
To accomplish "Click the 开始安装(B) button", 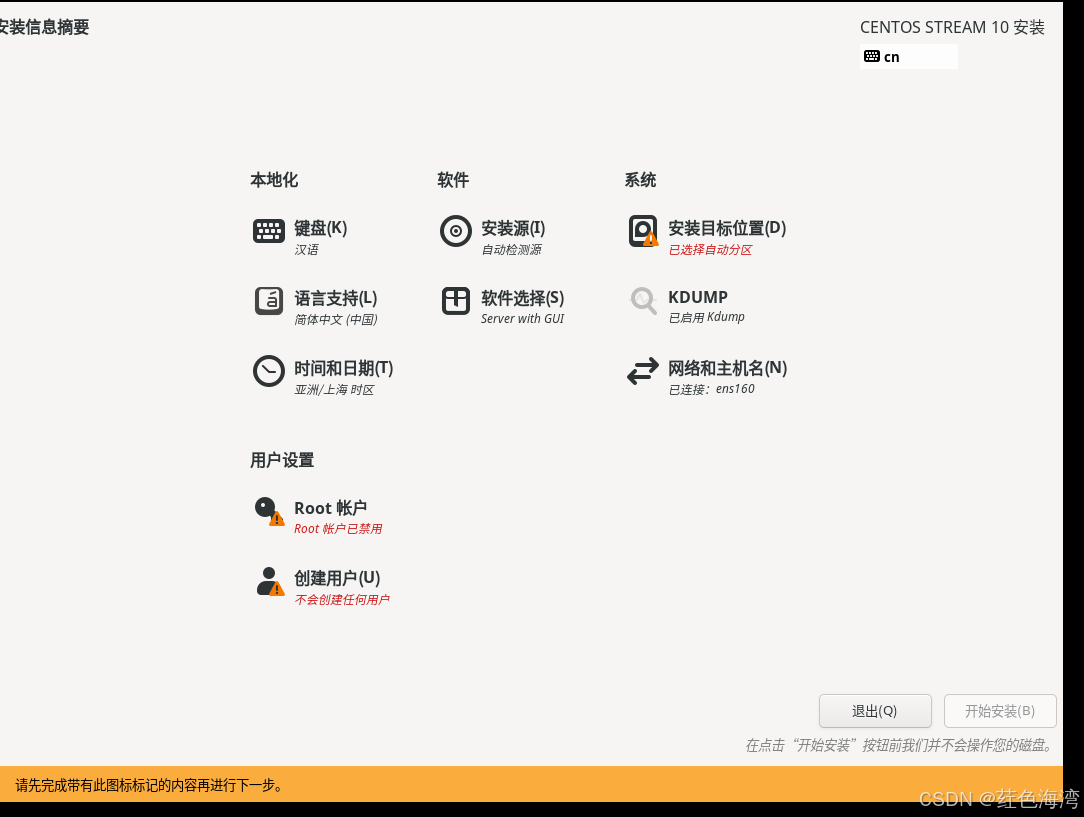I will point(1000,711).
